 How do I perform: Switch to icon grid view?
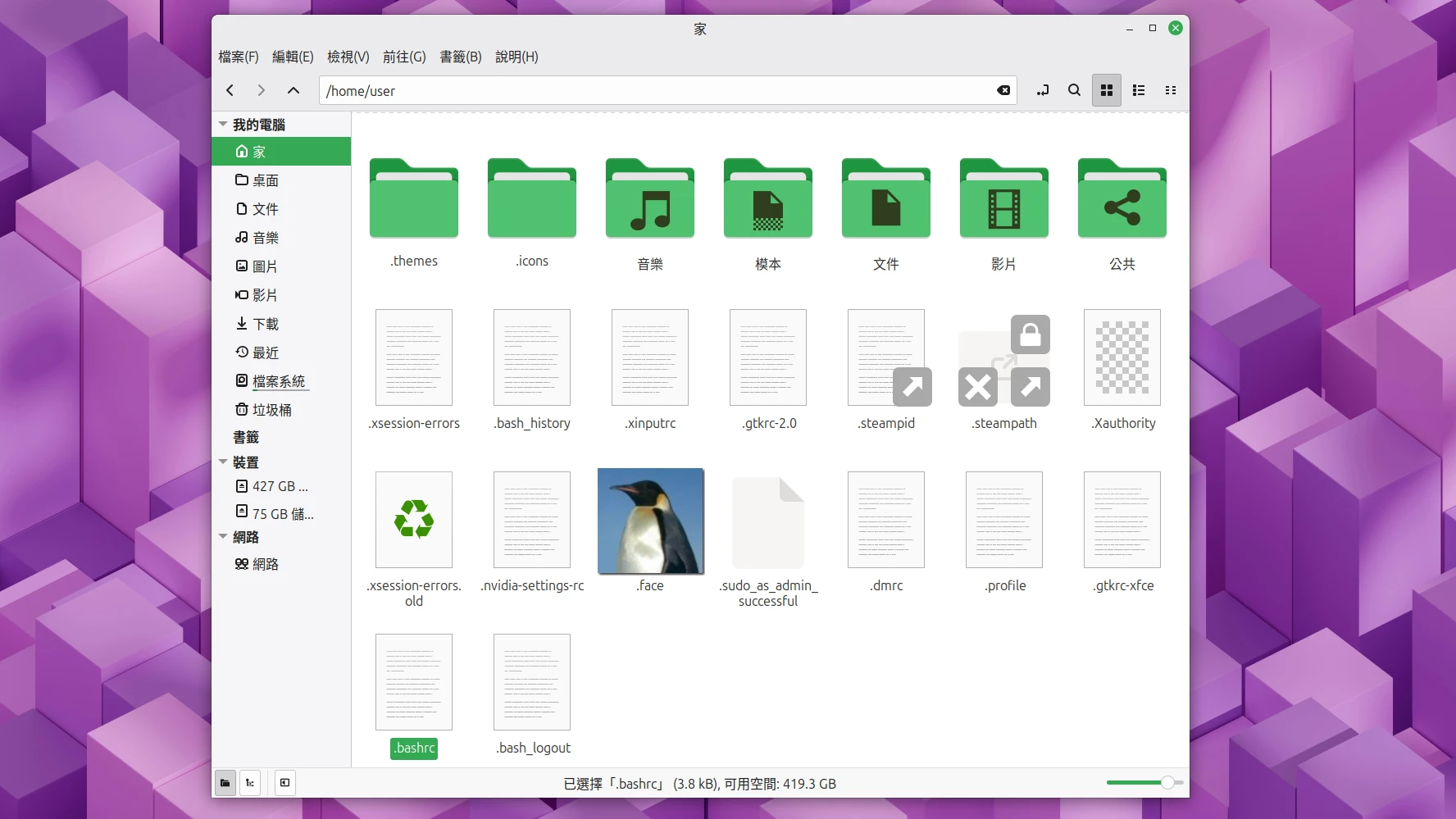(1106, 90)
